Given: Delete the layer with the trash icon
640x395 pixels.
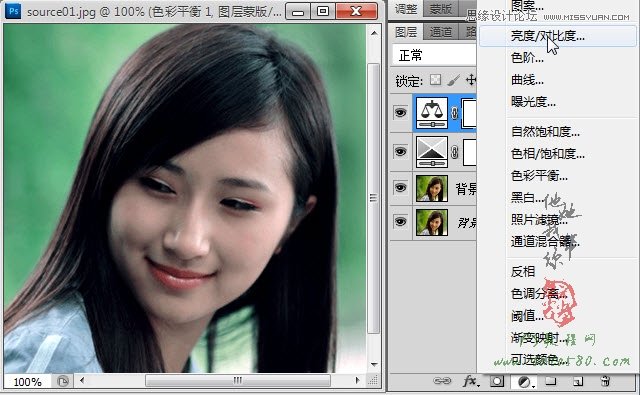Looking at the screenshot, I should tap(605, 381).
